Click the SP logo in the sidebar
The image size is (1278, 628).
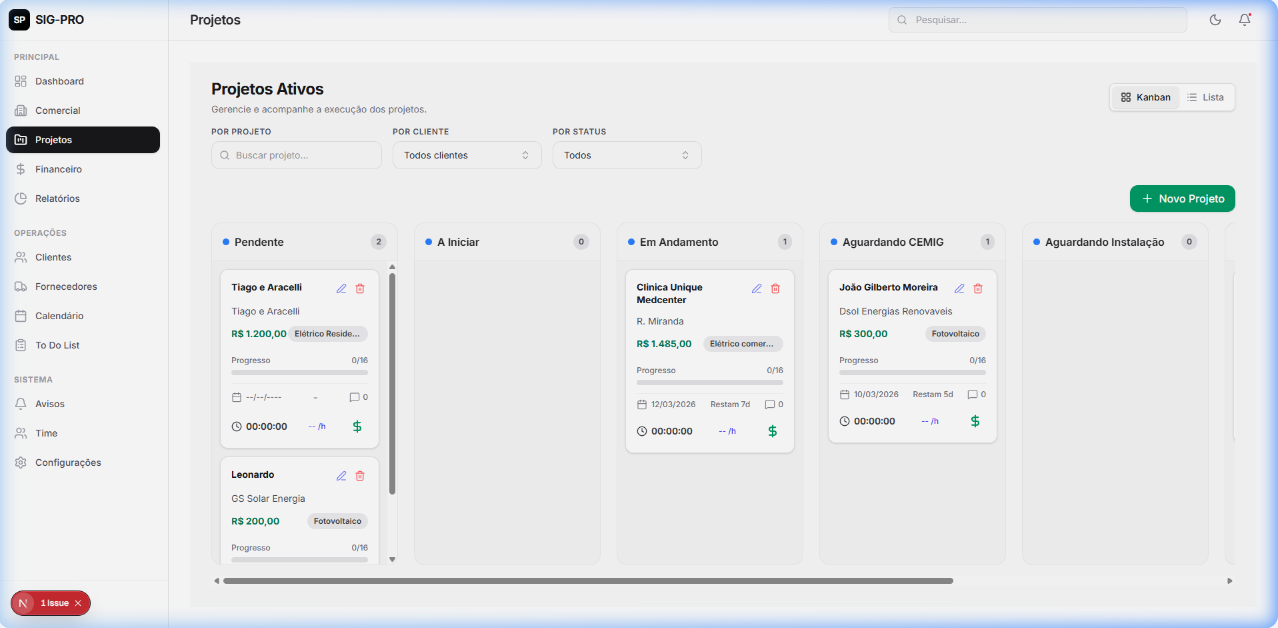(x=18, y=19)
